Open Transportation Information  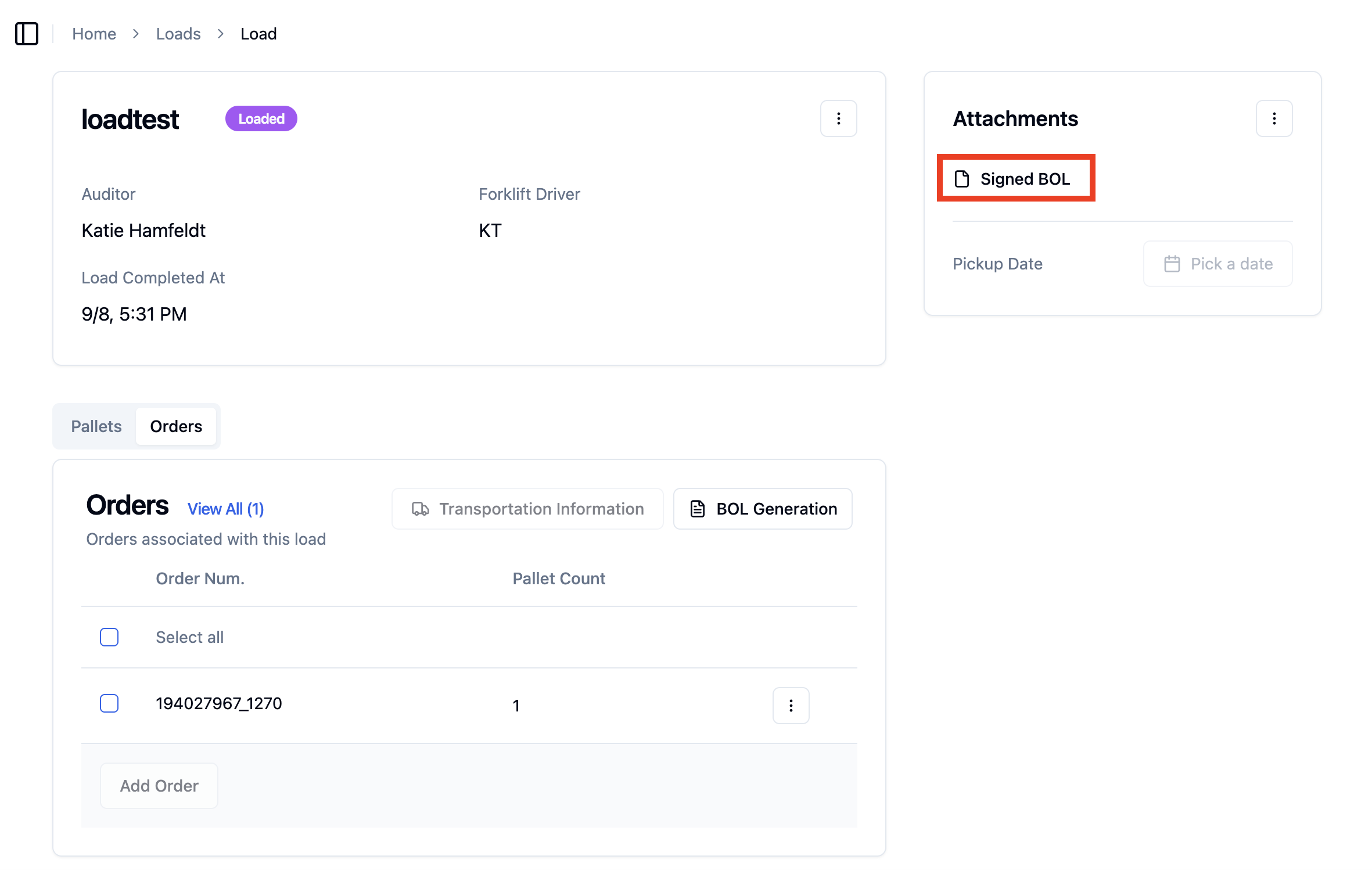(x=527, y=509)
